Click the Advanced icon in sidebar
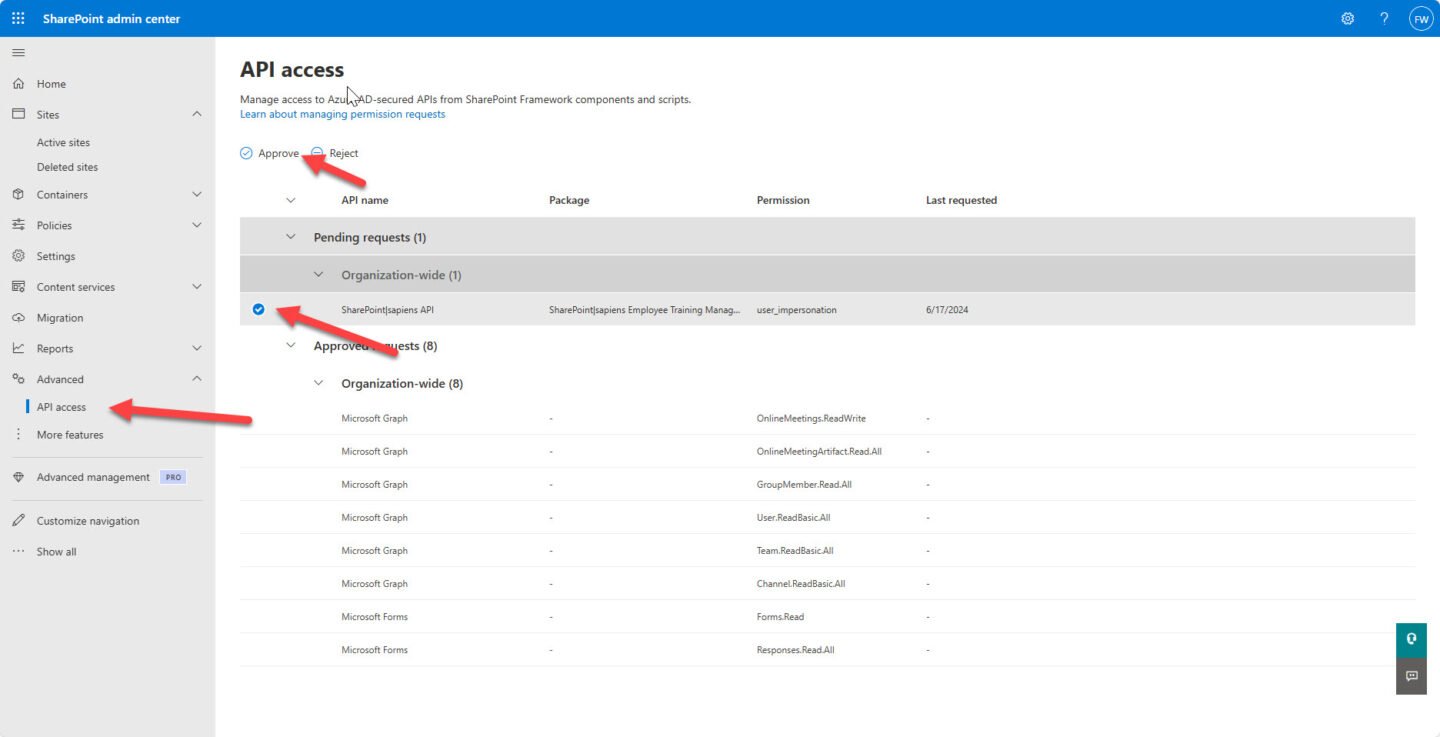 click(x=18, y=379)
